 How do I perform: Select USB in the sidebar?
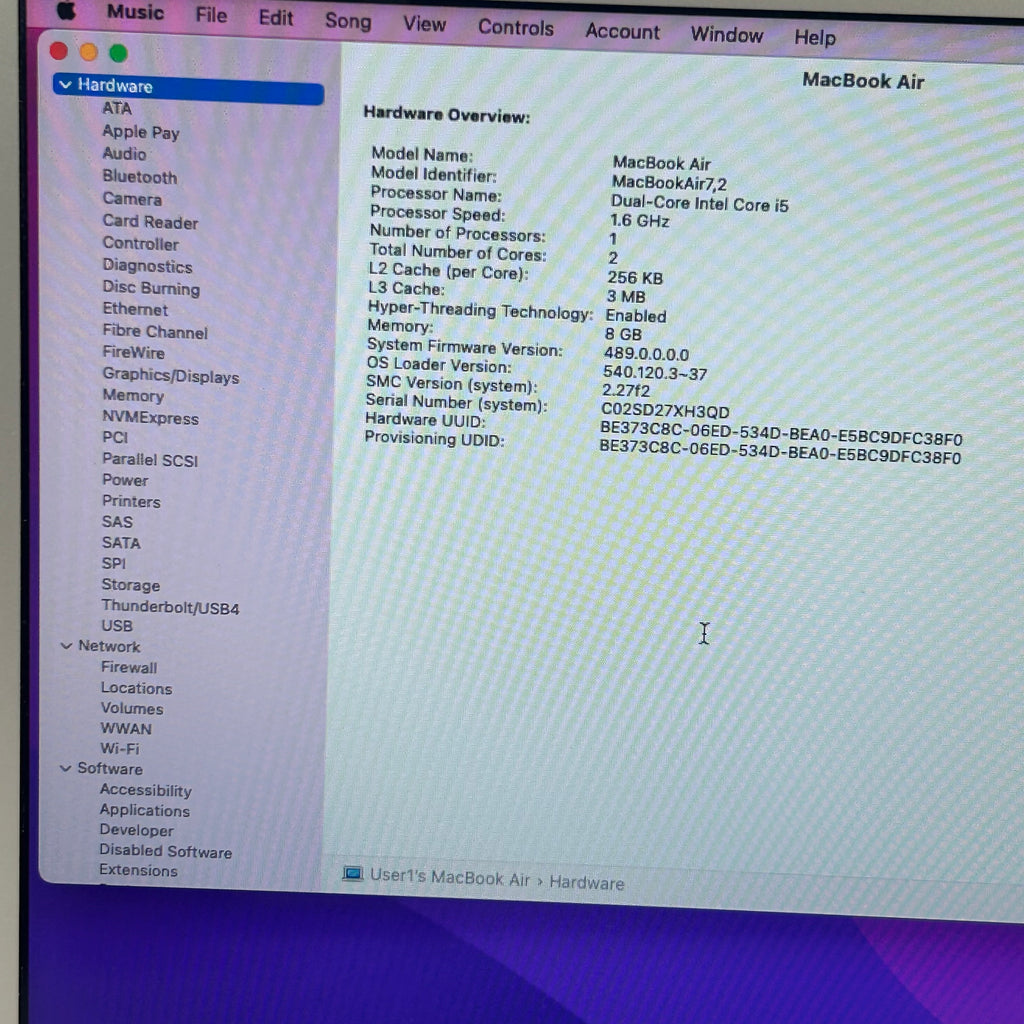tap(117, 626)
